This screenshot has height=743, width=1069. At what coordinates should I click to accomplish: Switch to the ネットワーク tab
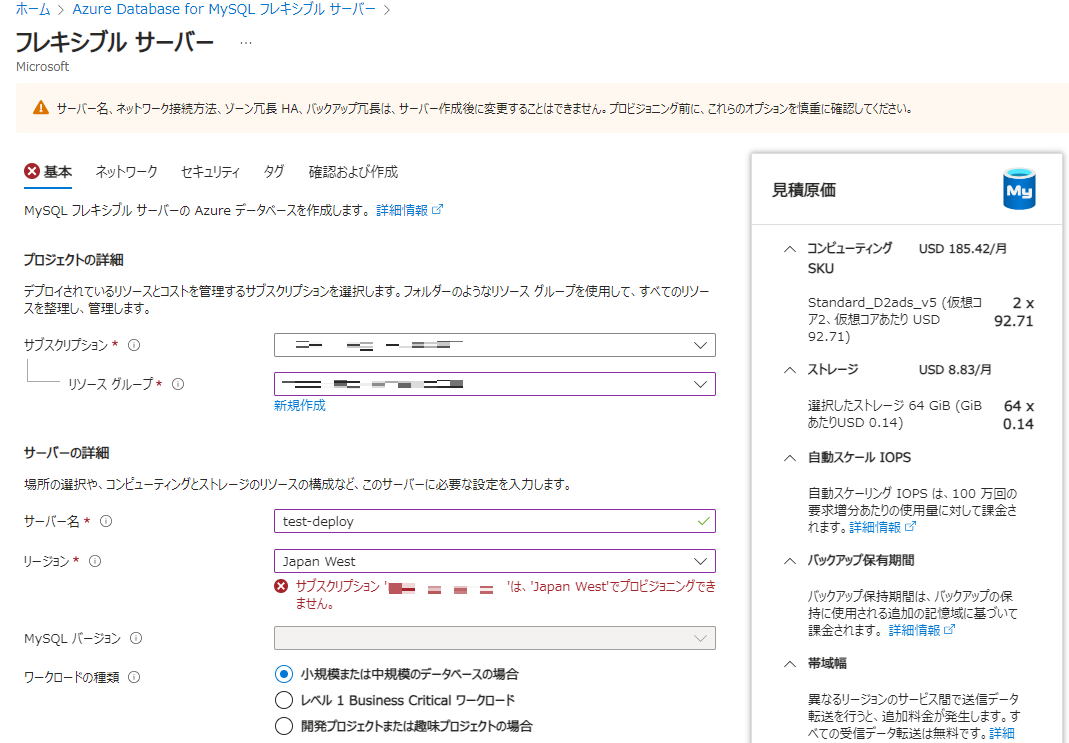click(126, 172)
